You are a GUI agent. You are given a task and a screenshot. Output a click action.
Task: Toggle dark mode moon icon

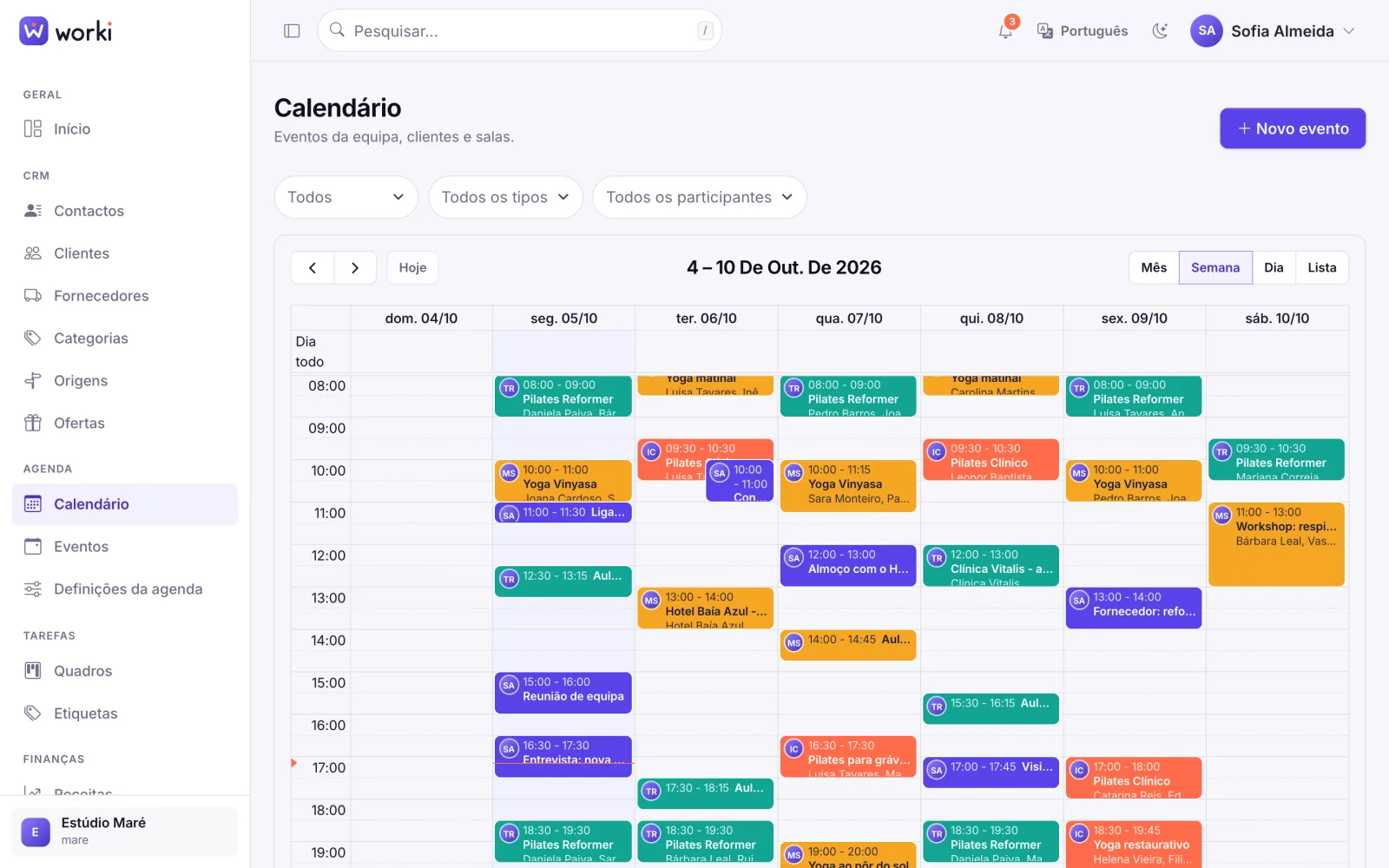pyautogui.click(x=1160, y=31)
